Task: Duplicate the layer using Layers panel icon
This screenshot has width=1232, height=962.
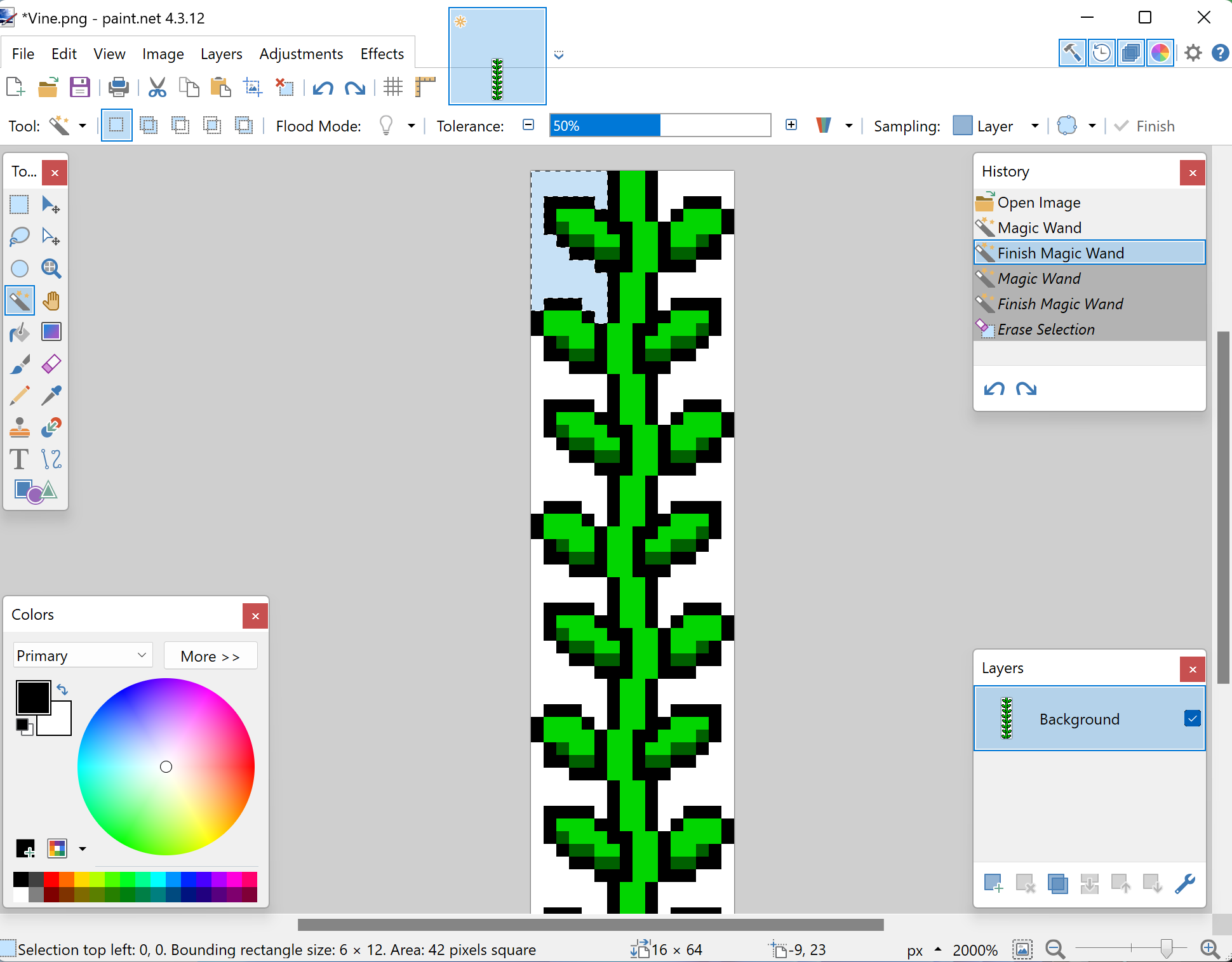Action: pyautogui.click(x=1057, y=883)
